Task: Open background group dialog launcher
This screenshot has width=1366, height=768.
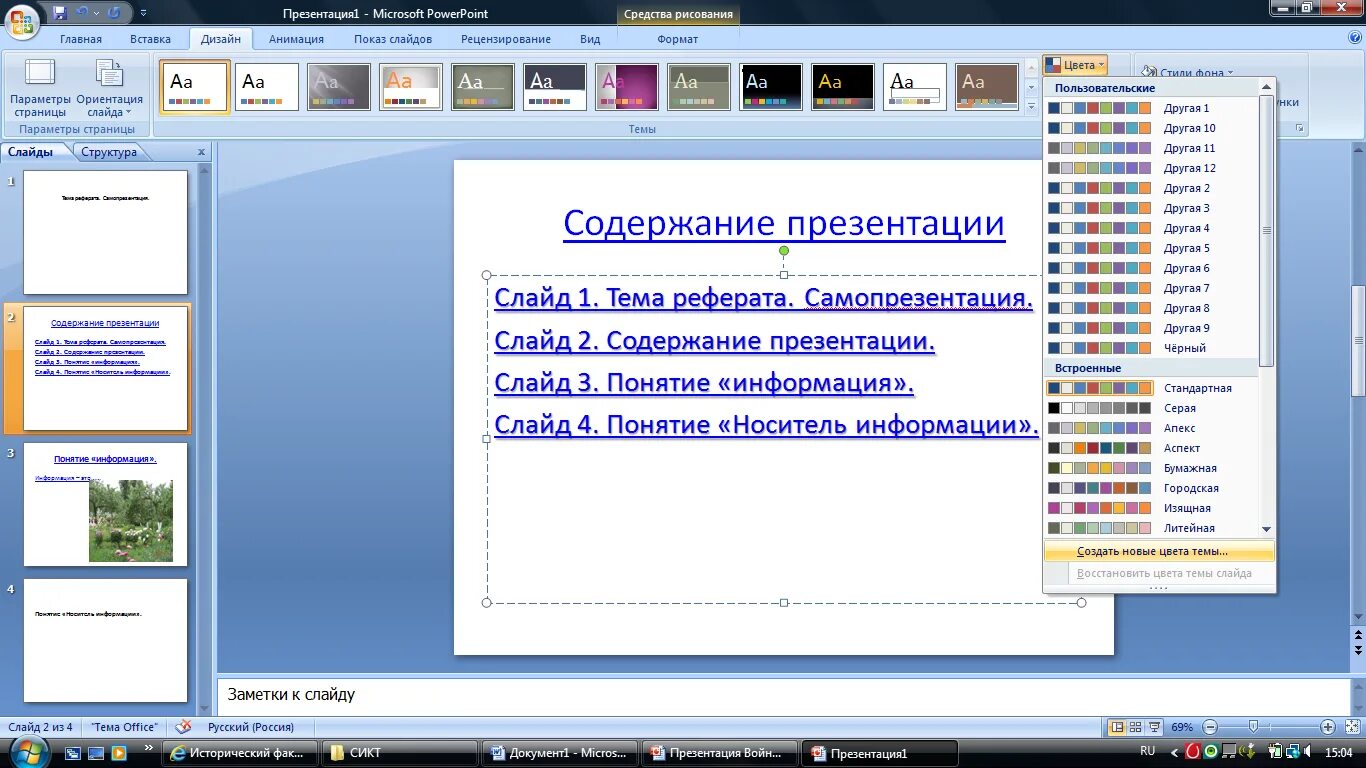Action: [x=1300, y=129]
